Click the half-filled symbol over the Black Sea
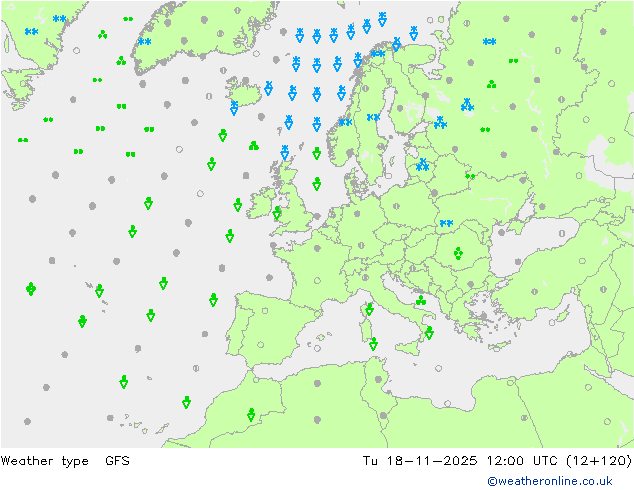Screen dimensions: 634x490 click(562, 233)
